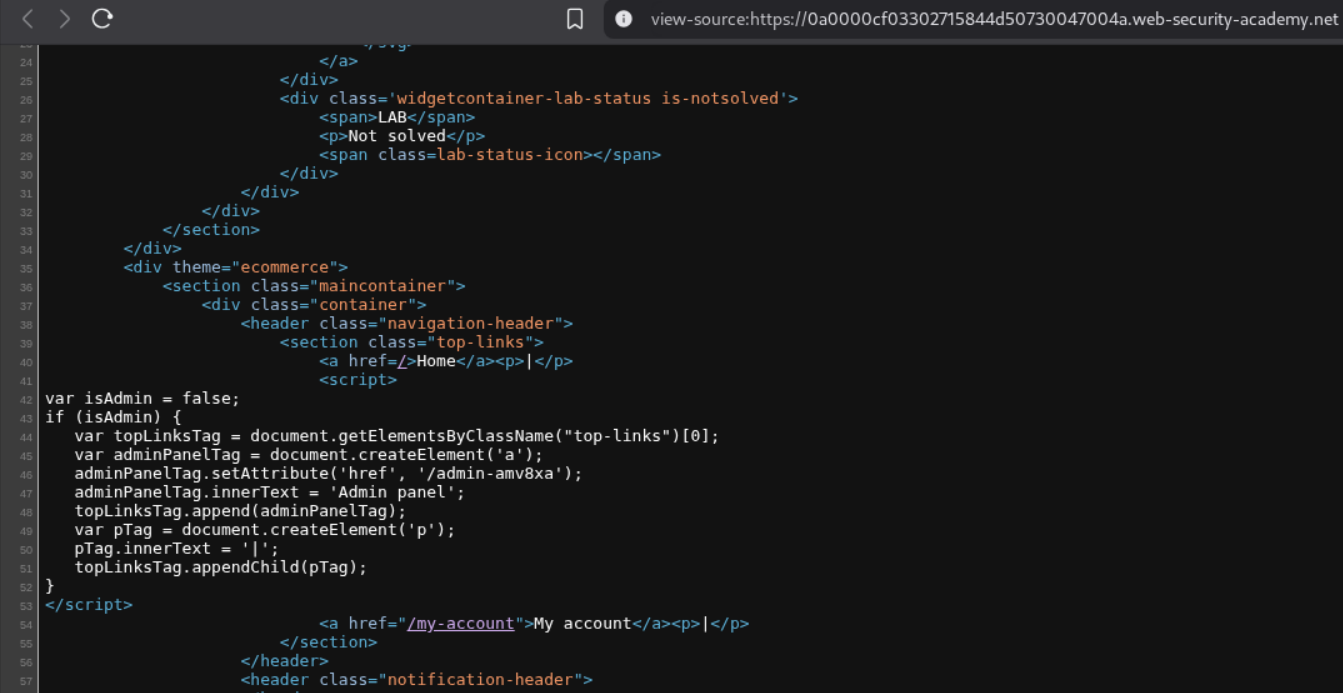Click the browser back arrow
Viewport: 1343px width, 693px height.
coord(28,19)
